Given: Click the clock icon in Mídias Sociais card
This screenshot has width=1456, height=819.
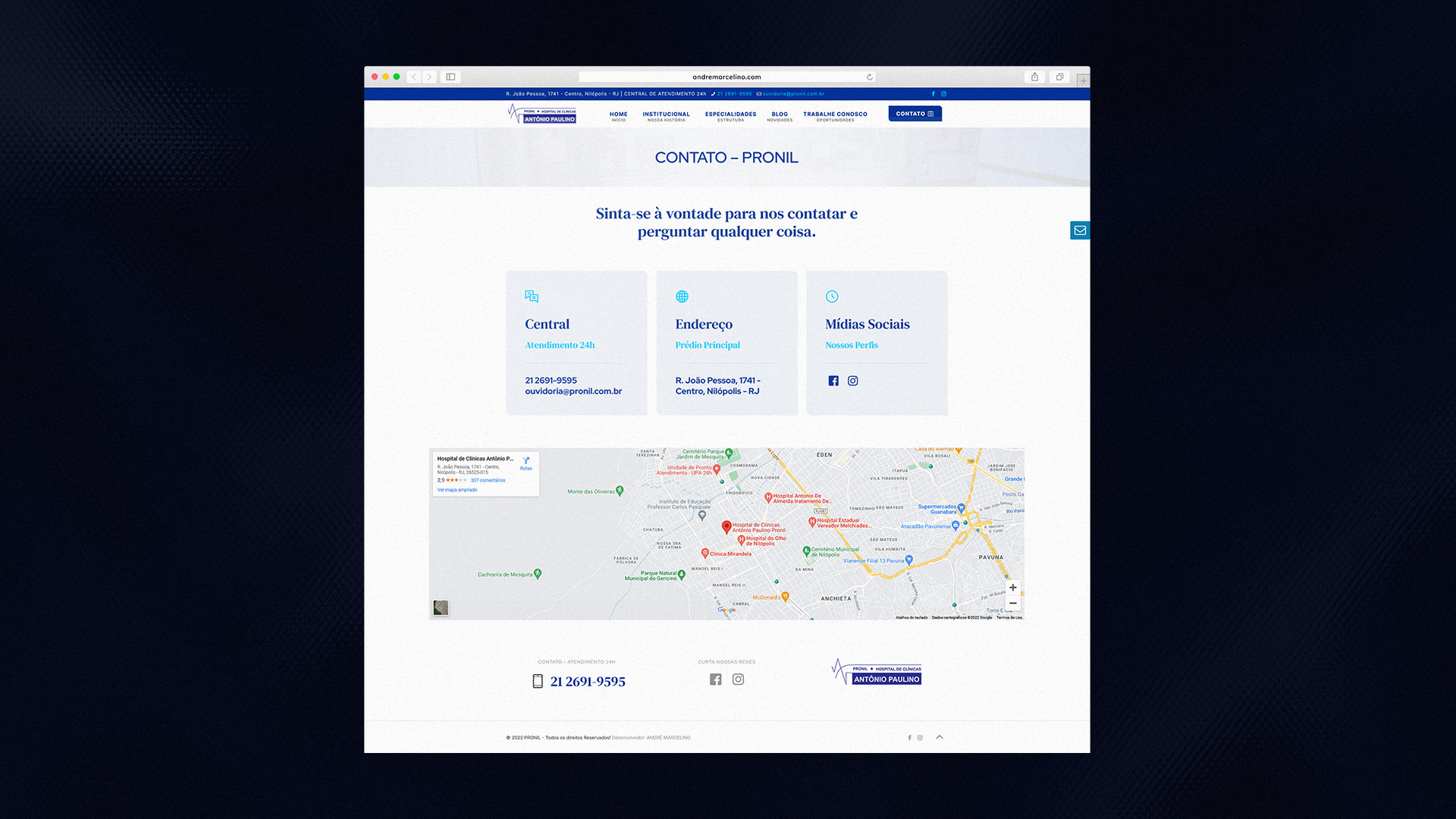Looking at the screenshot, I should pos(832,297).
